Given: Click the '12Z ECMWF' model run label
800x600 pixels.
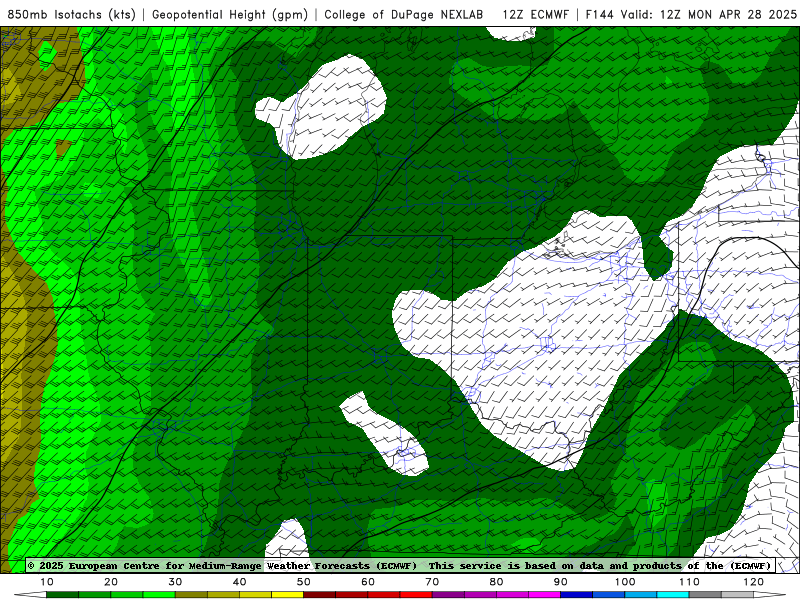Looking at the screenshot, I should (x=535, y=15).
